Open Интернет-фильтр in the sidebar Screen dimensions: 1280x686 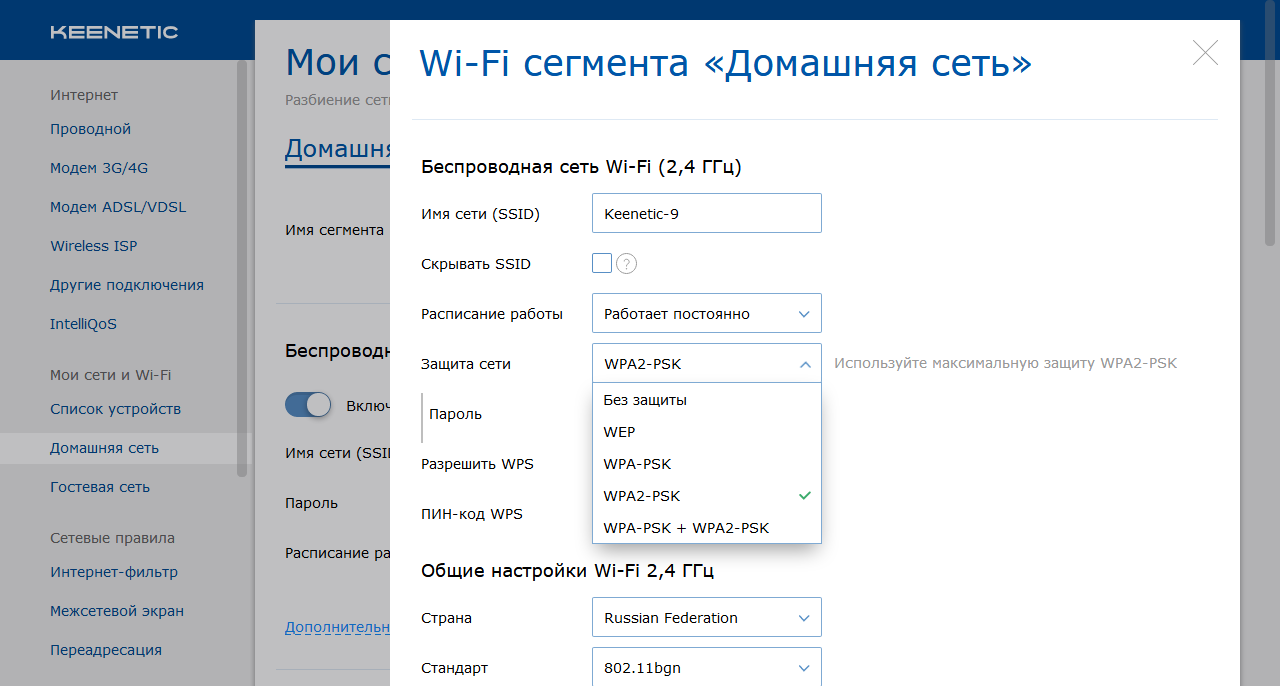[x=114, y=572]
